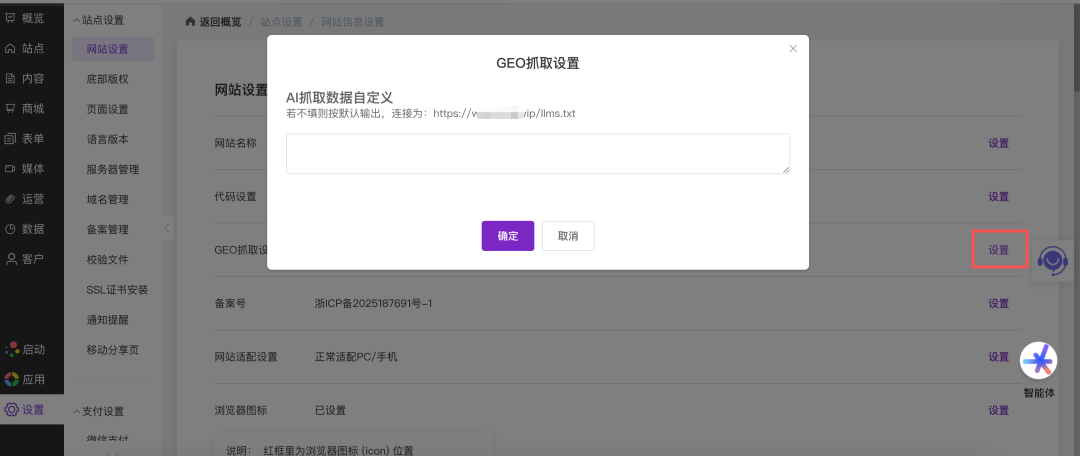The image size is (1080, 456).
Task: Open SSL证书安装 menu item
Action: click(x=117, y=290)
